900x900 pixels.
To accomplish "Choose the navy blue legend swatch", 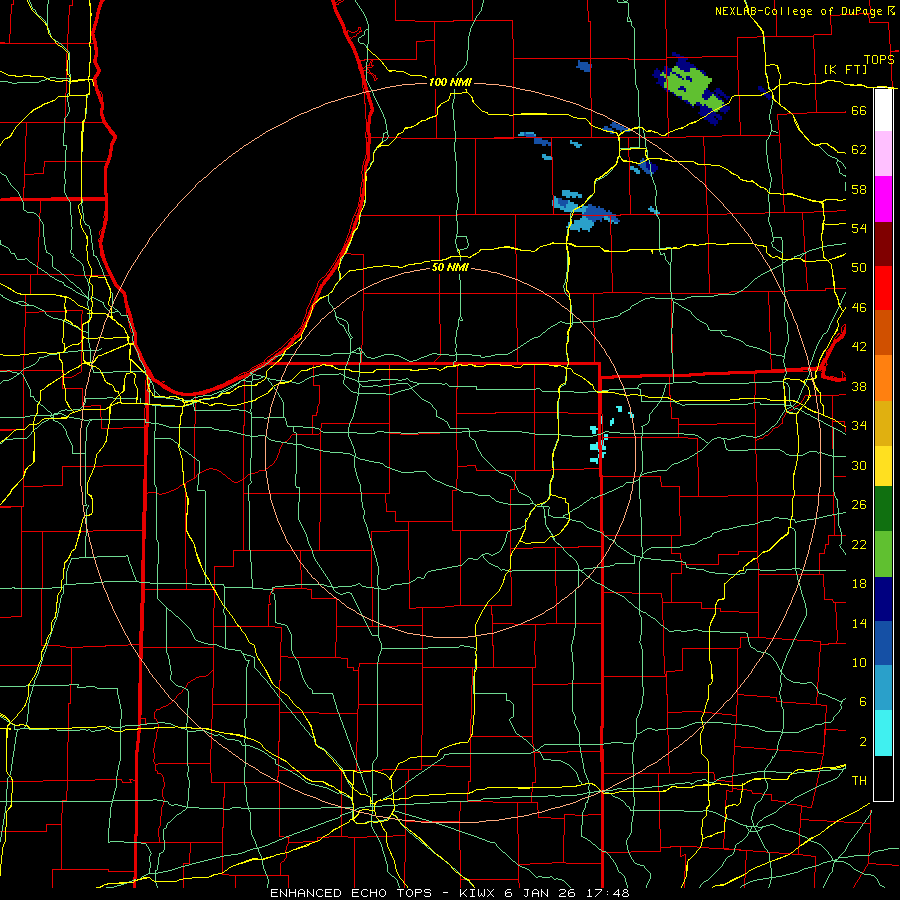I will pyautogui.click(x=883, y=599).
